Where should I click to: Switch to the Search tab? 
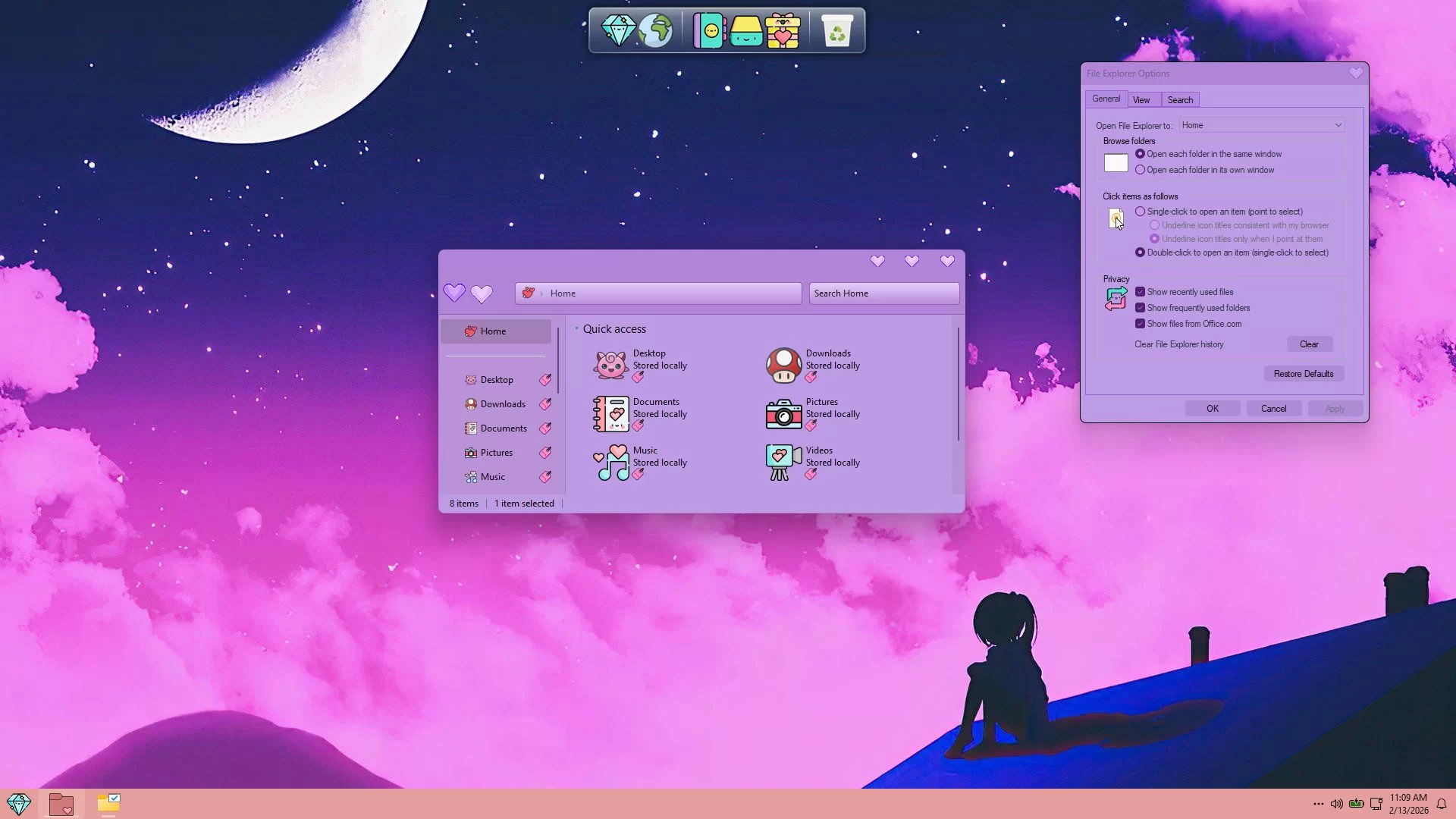pyautogui.click(x=1180, y=100)
